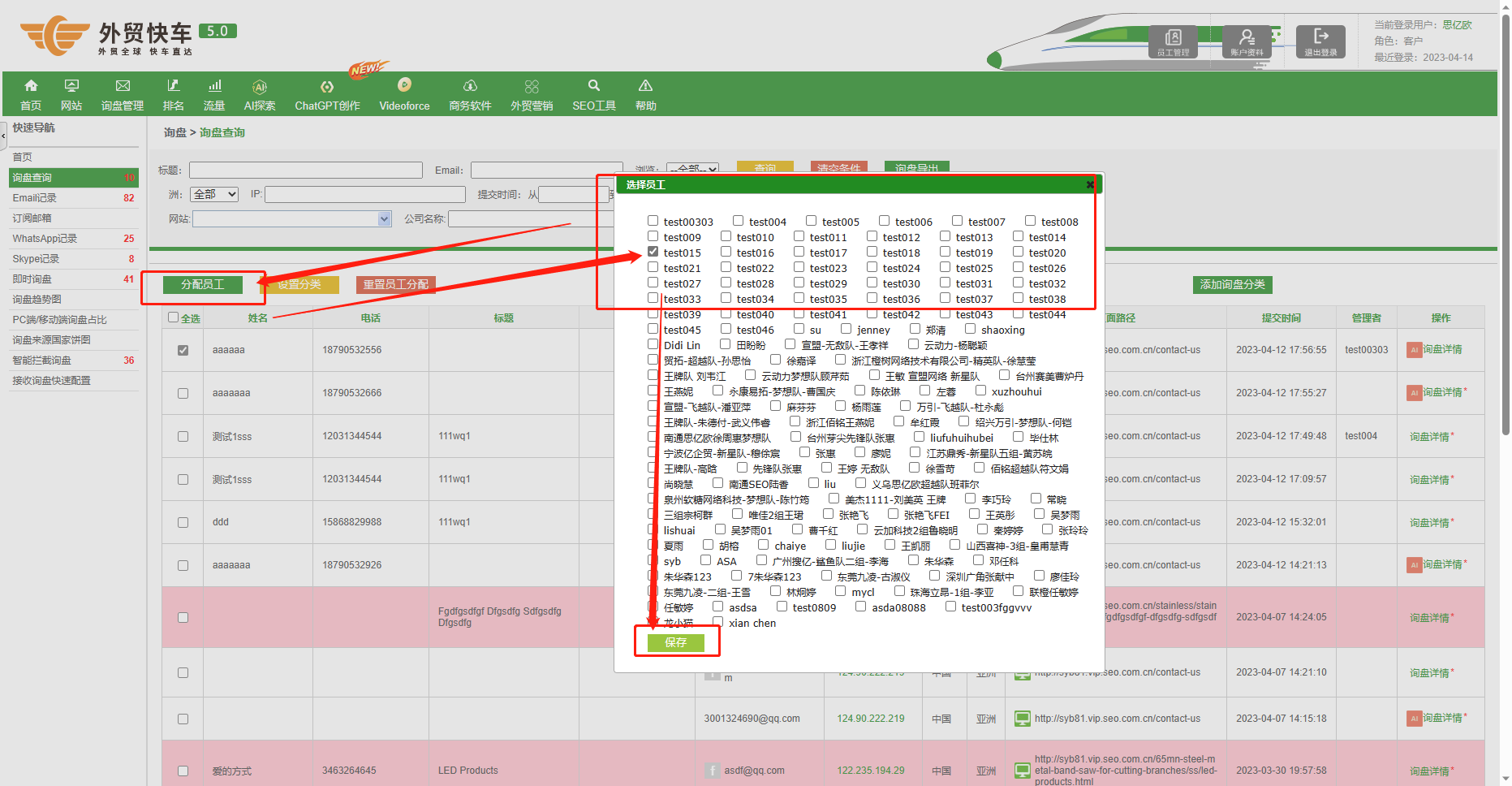This screenshot has width=1512, height=786.
Task: Close the 选择员工 dialog
Action: pos(1090,185)
